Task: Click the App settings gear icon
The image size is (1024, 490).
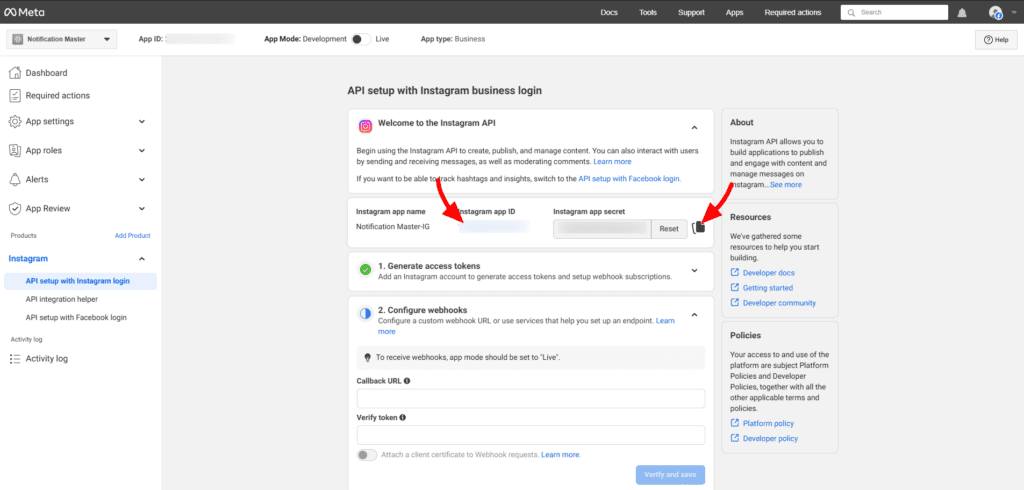Action: point(15,122)
